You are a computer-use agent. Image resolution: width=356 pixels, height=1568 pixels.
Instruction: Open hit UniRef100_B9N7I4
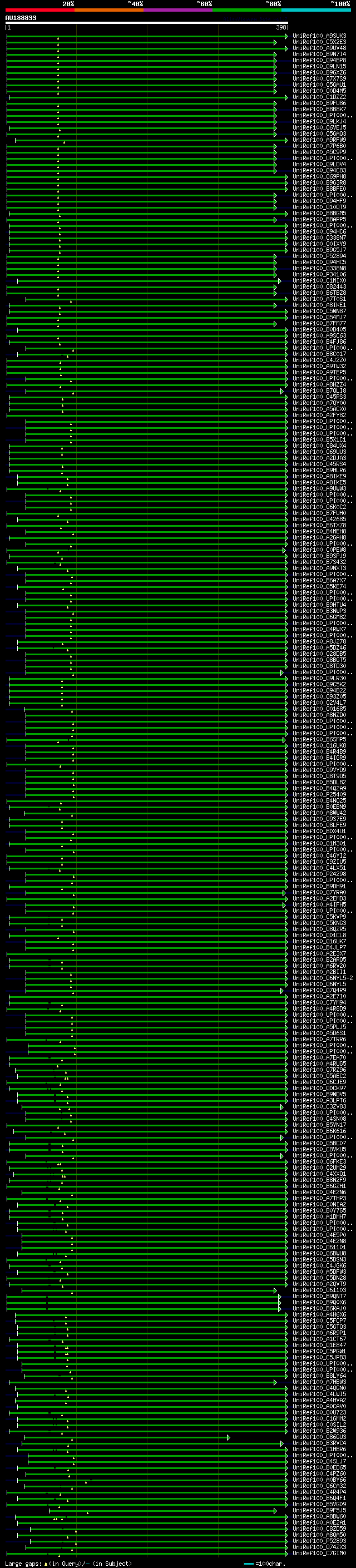pyautogui.click(x=319, y=54)
